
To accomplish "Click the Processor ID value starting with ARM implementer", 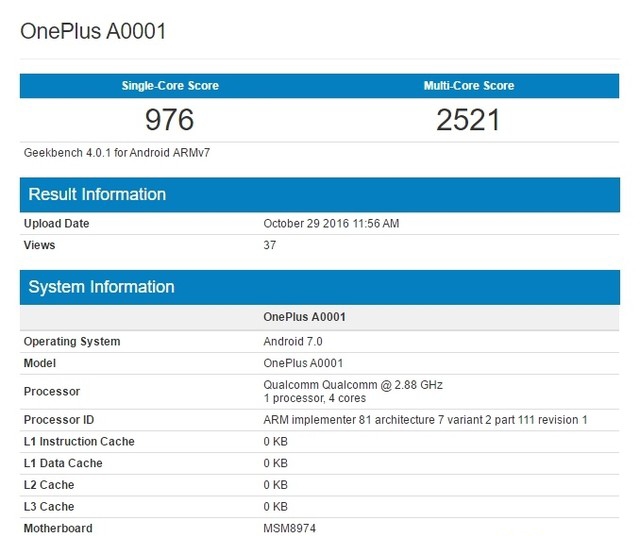I will [x=425, y=420].
